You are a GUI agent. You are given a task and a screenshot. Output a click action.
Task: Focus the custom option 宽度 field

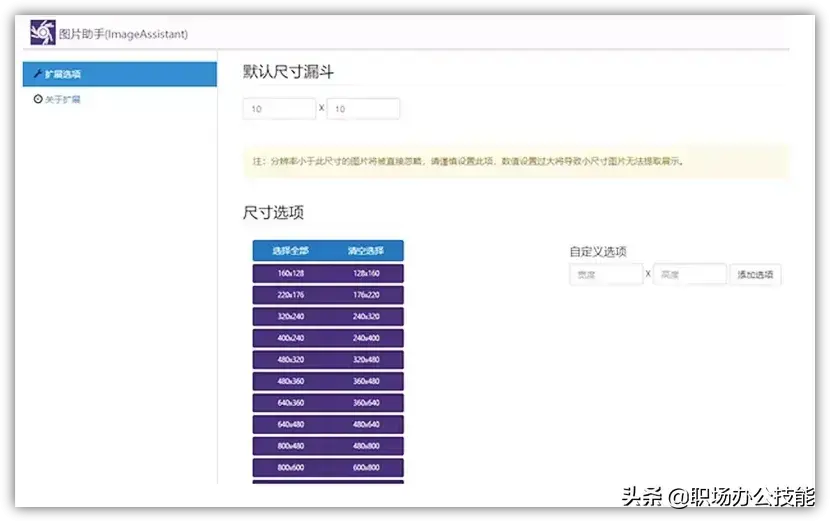click(x=606, y=274)
